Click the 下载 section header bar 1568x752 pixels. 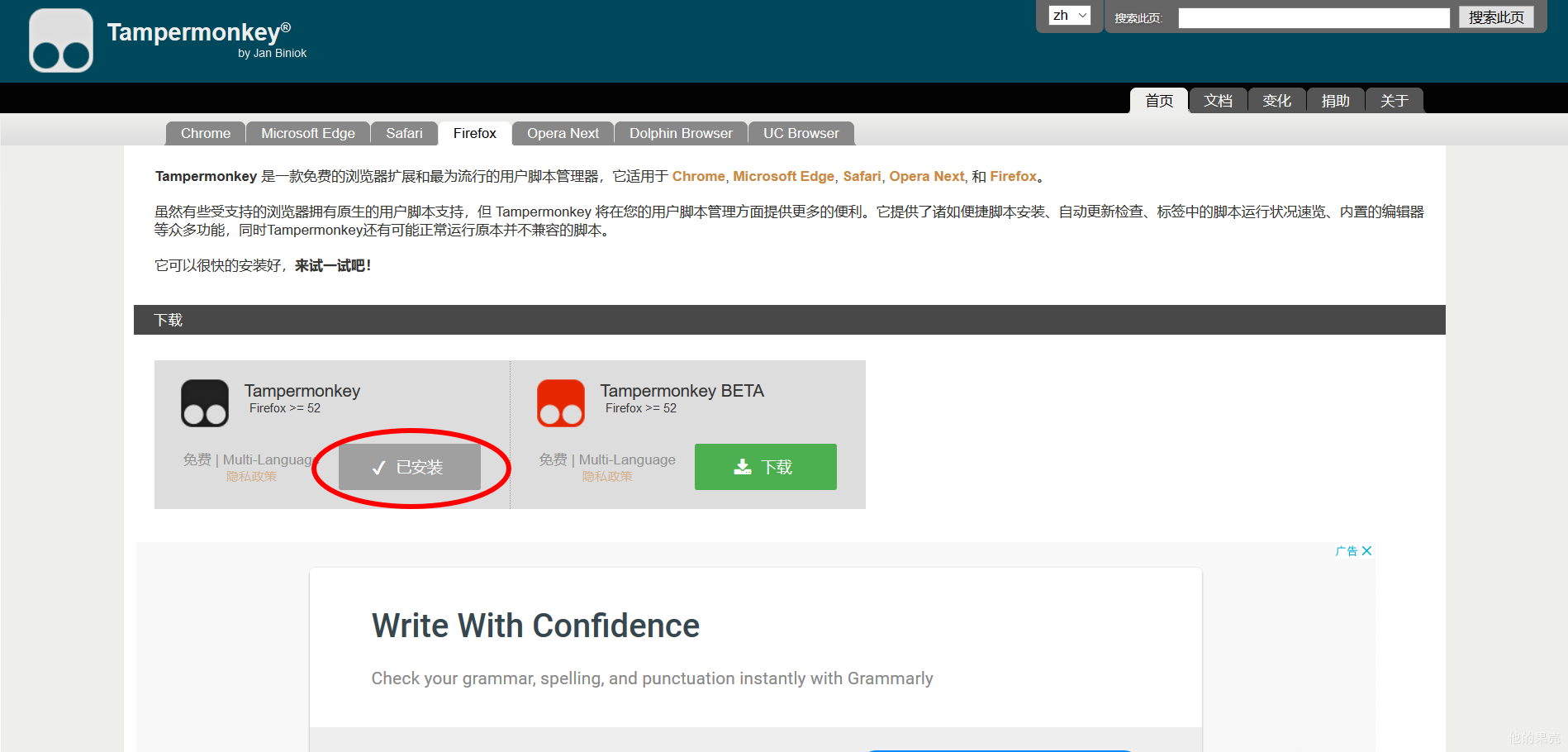(790, 320)
